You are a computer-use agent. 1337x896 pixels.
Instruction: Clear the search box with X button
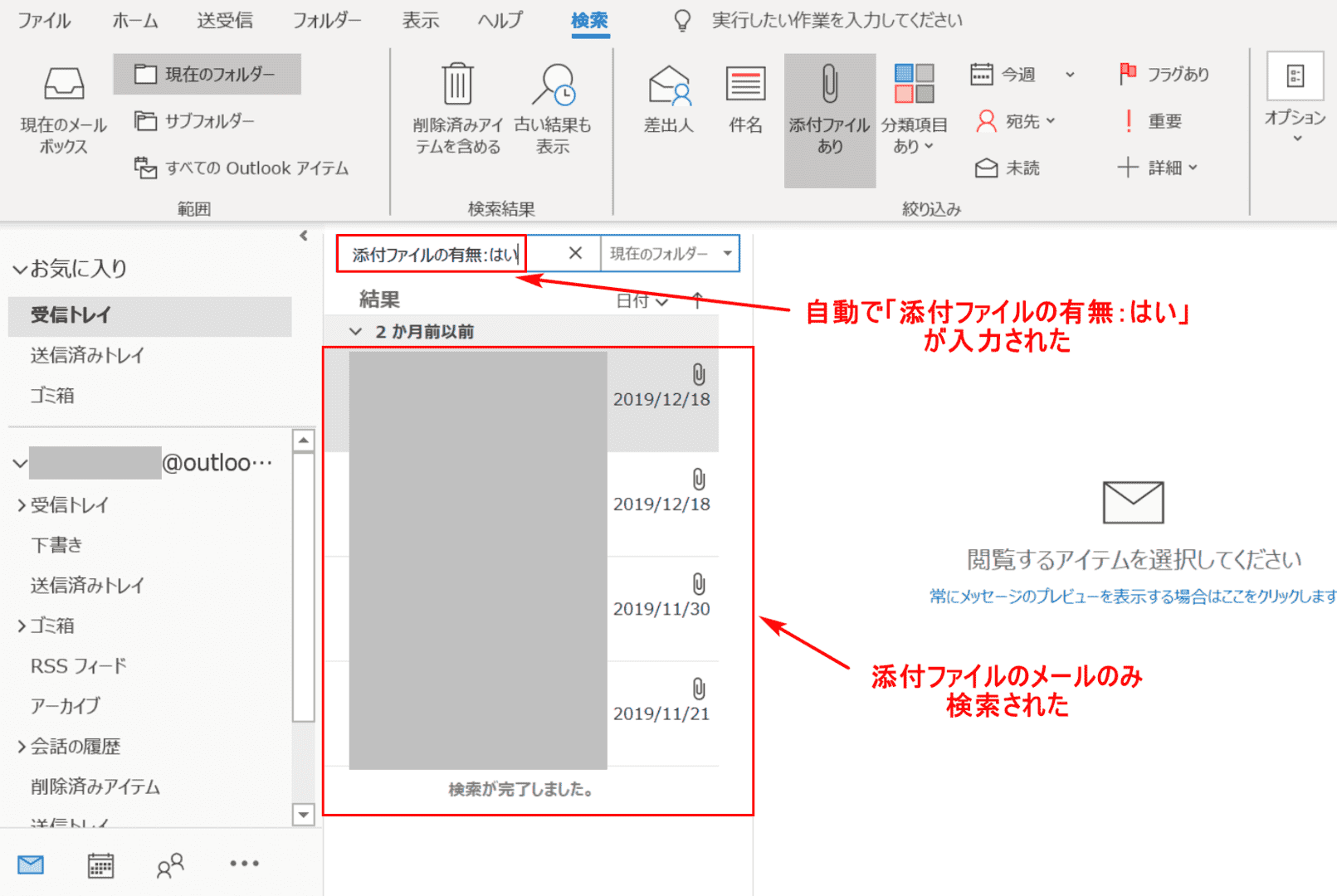click(x=575, y=254)
